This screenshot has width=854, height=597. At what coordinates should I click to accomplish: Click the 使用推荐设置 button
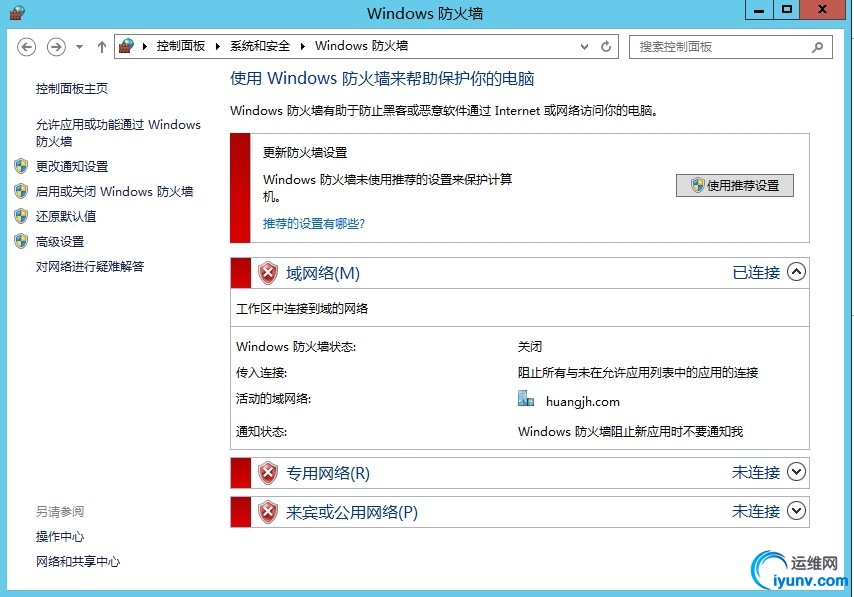(735, 186)
